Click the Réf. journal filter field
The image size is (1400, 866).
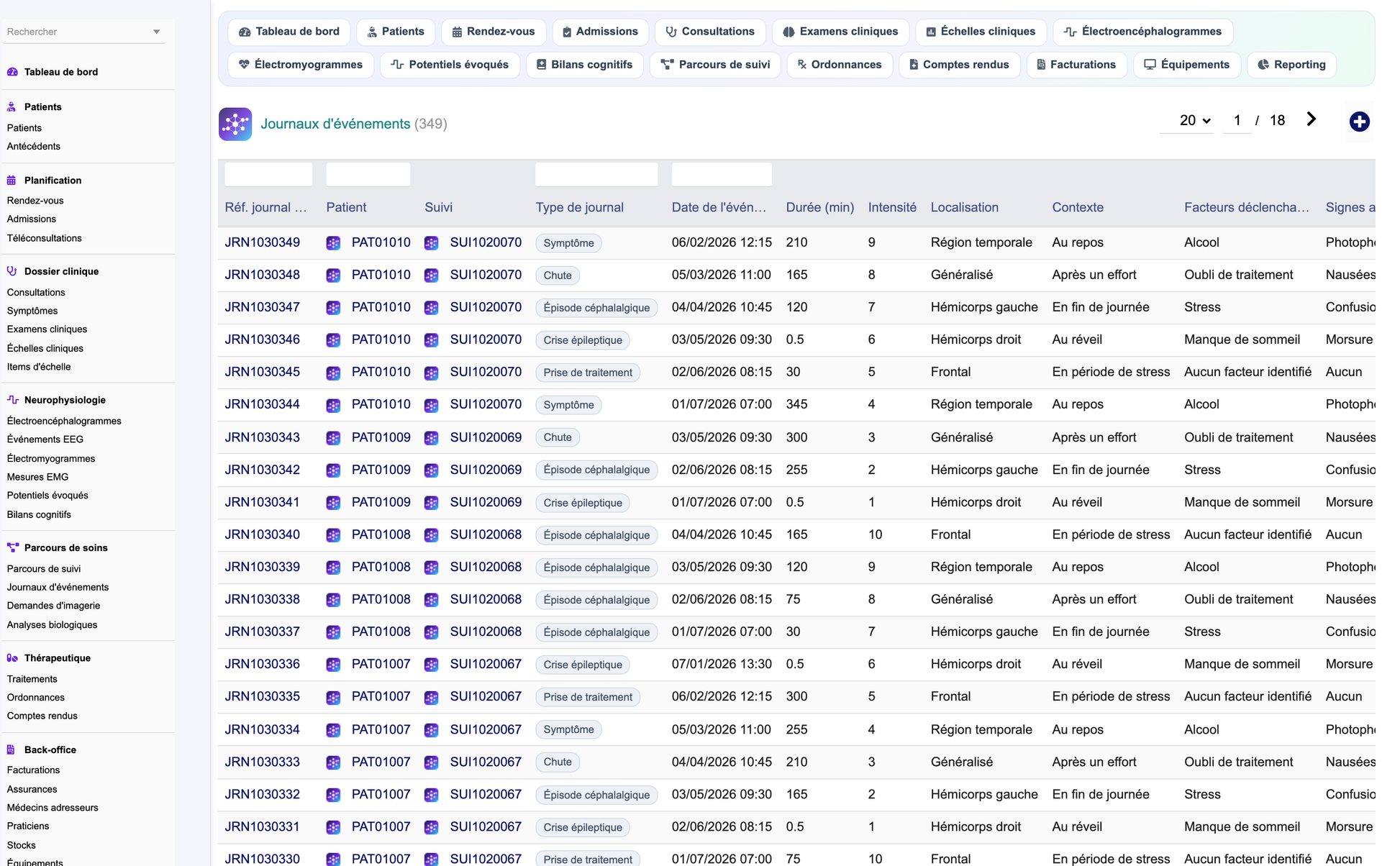pos(268,174)
